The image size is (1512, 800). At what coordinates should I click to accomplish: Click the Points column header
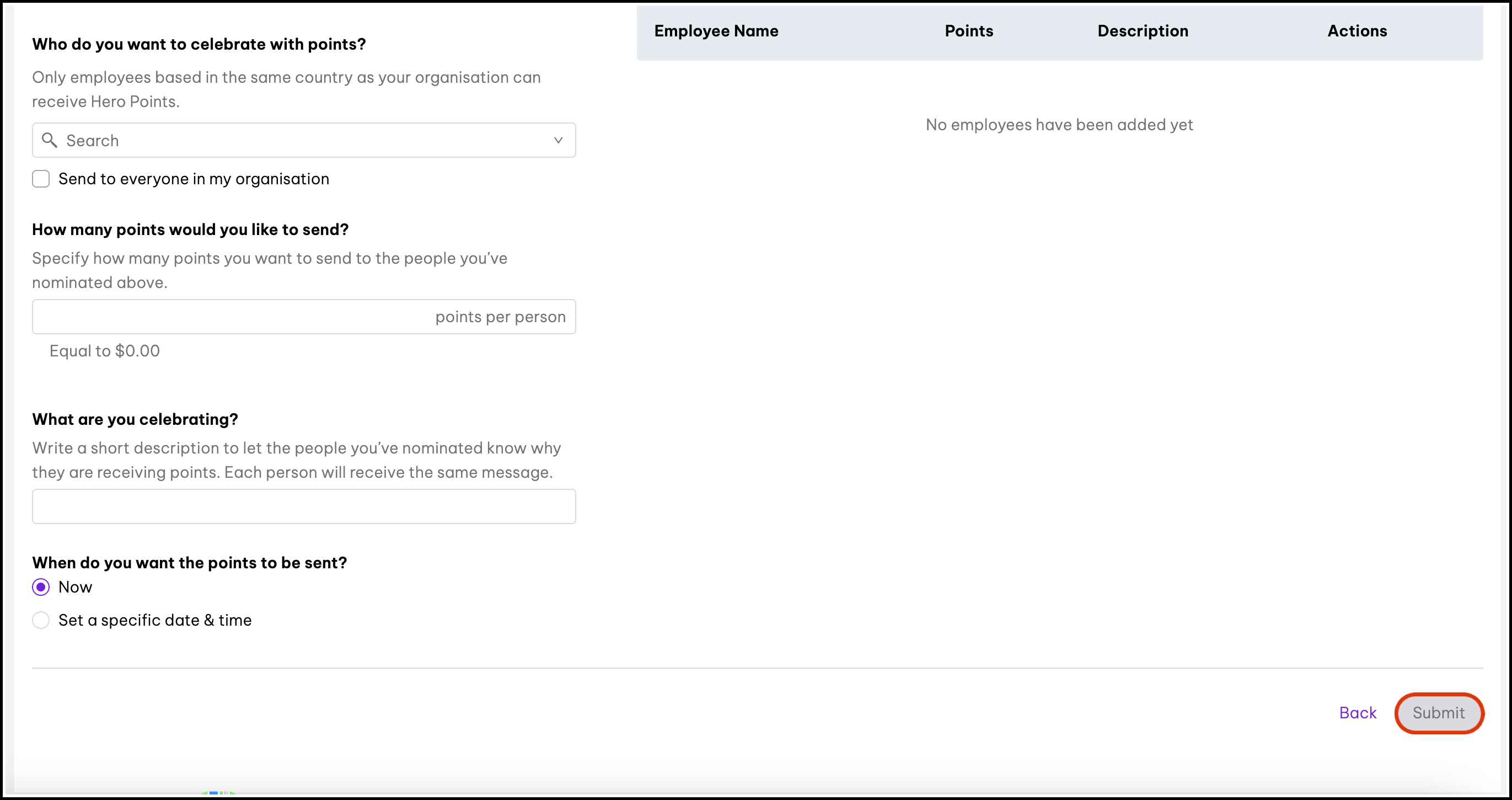point(968,30)
